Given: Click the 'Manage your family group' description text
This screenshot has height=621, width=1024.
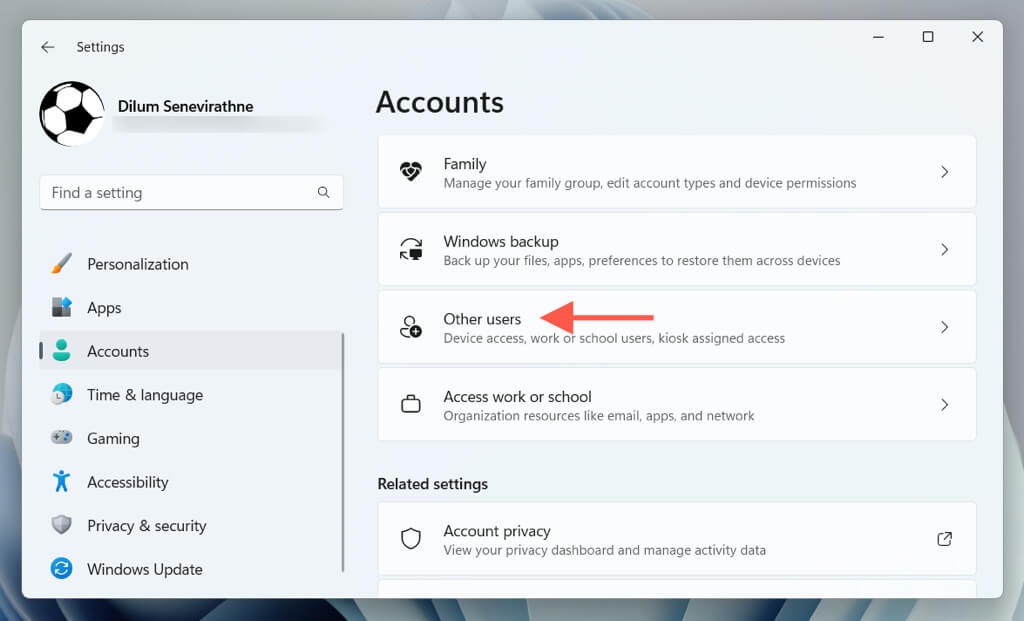Looking at the screenshot, I should point(650,183).
